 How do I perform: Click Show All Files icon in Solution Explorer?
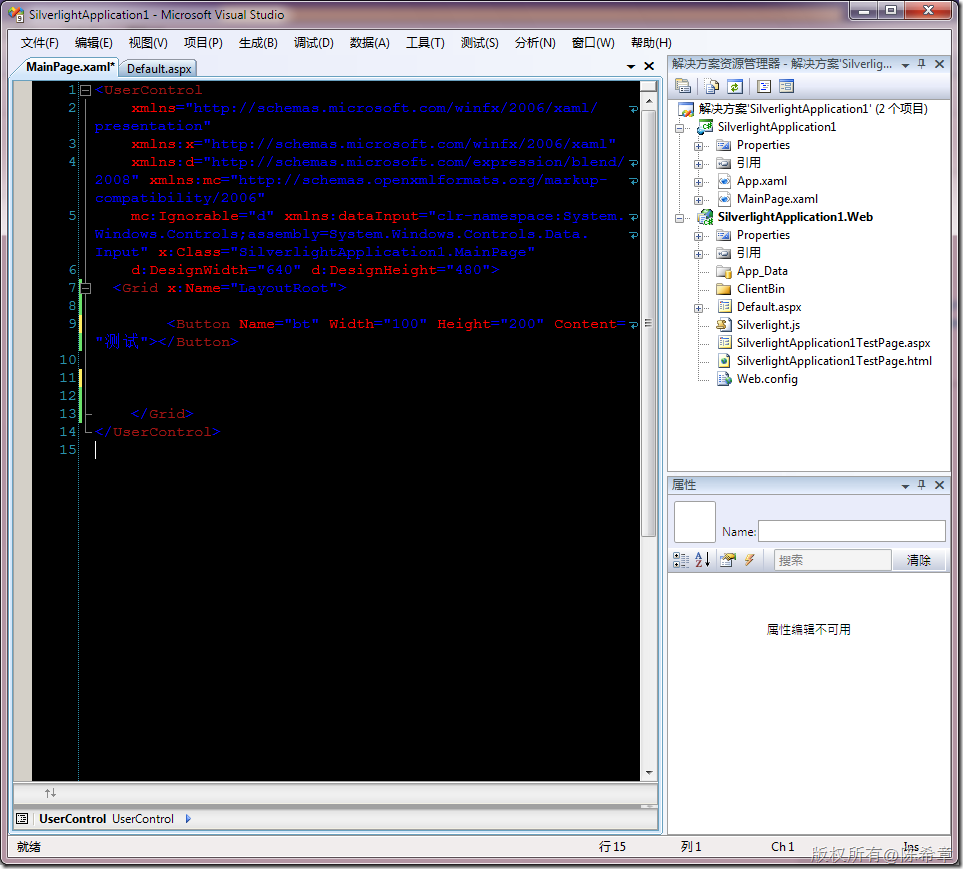[x=711, y=86]
